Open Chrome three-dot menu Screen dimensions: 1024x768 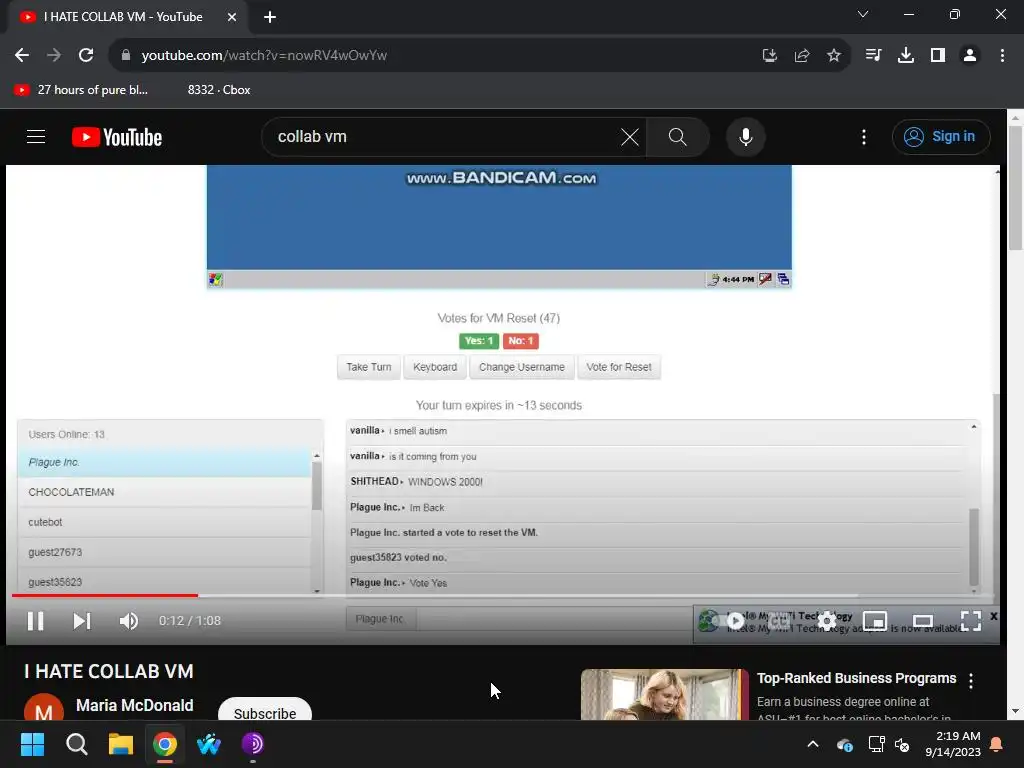point(1002,56)
